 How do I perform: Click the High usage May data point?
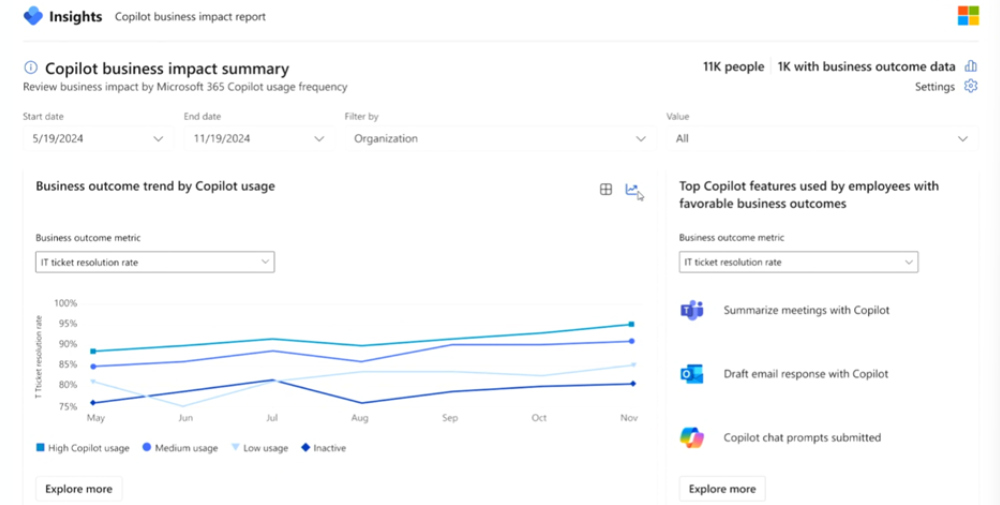[93, 351]
